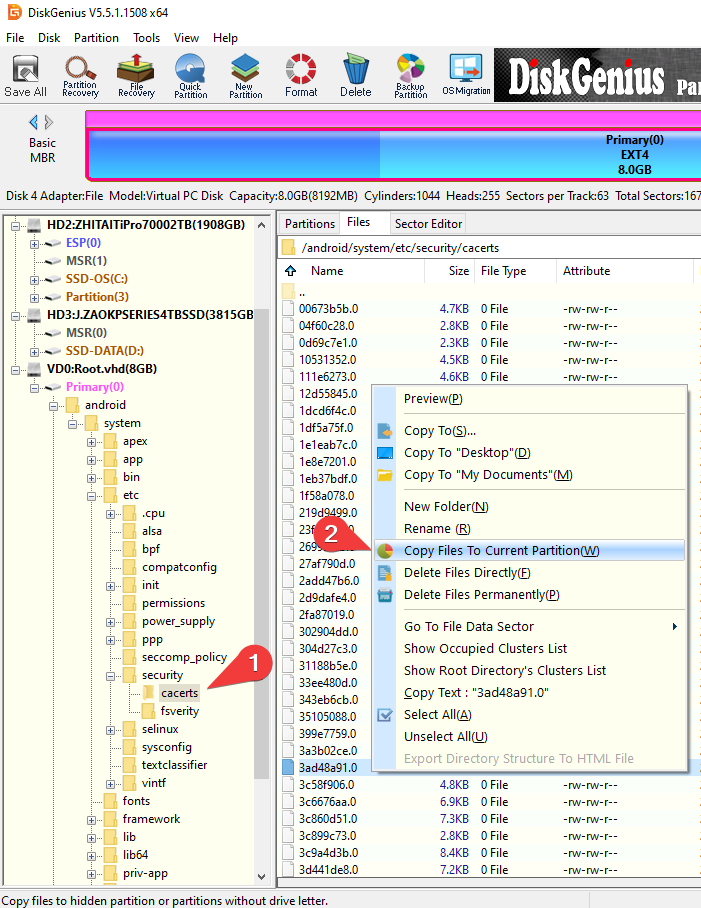
Task: Click the Save All toolbar icon
Action: [x=25, y=75]
